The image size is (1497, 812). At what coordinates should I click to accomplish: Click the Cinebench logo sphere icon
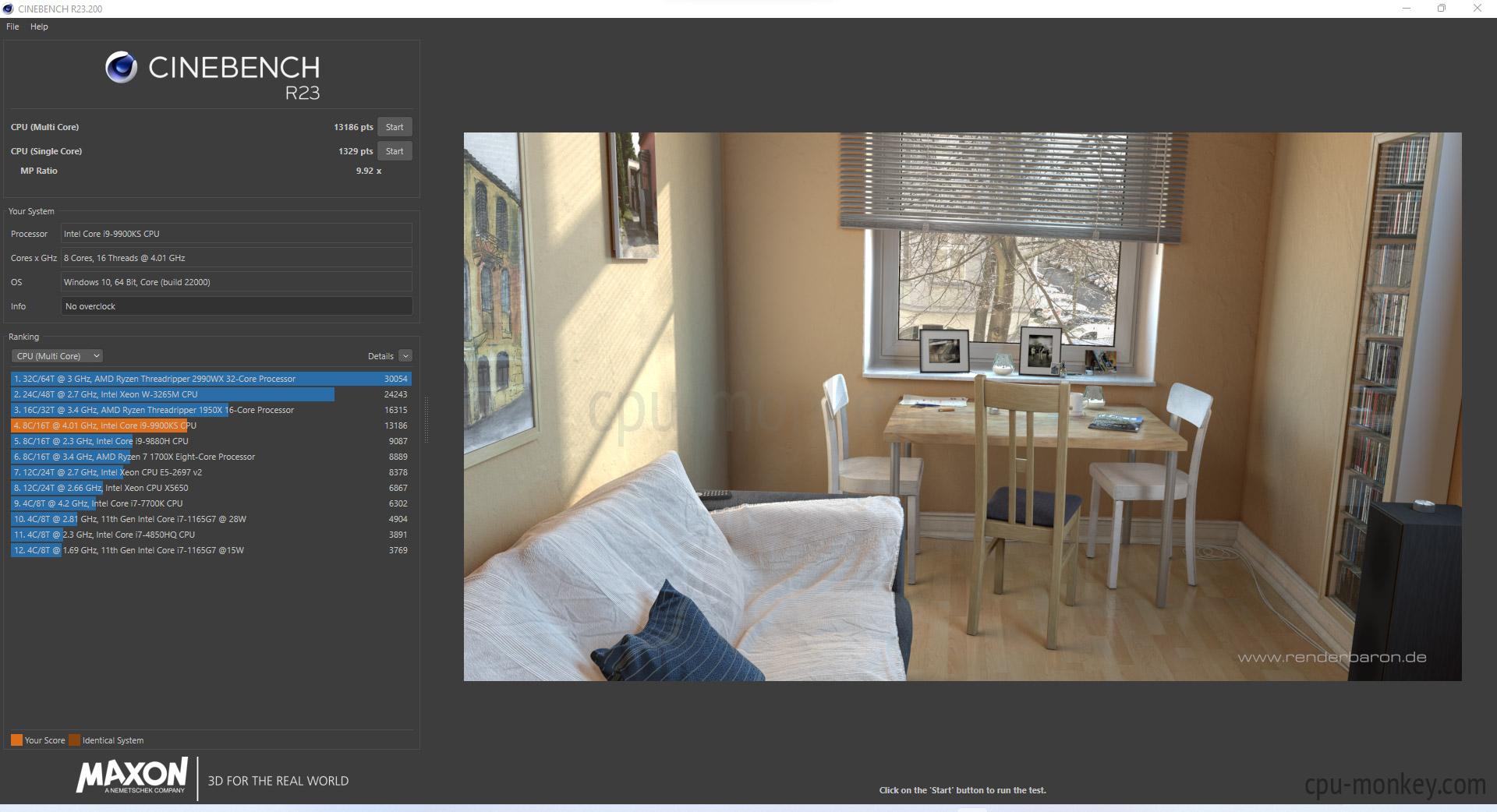pyautogui.click(x=121, y=67)
